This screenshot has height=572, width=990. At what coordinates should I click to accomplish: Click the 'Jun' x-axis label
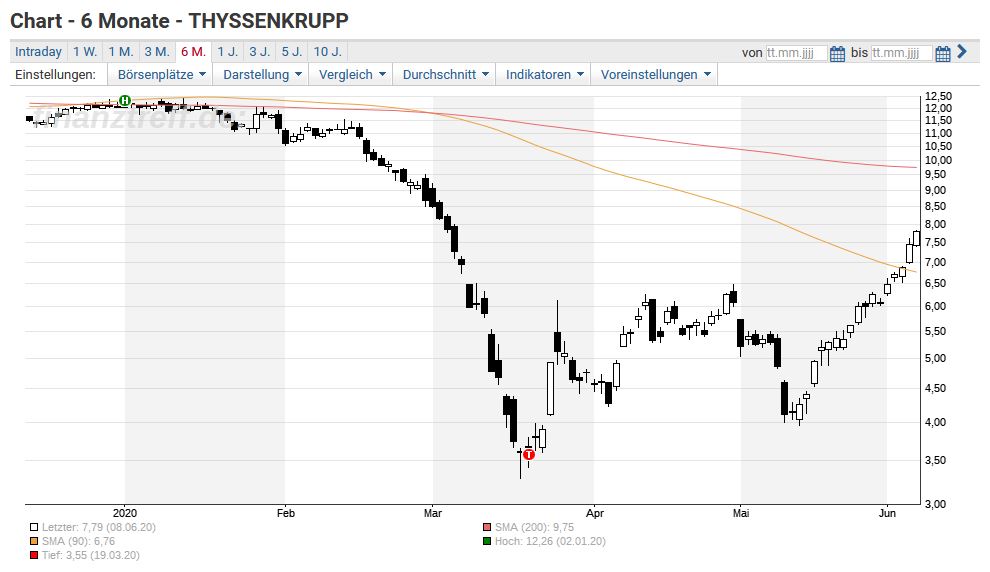tap(887, 513)
